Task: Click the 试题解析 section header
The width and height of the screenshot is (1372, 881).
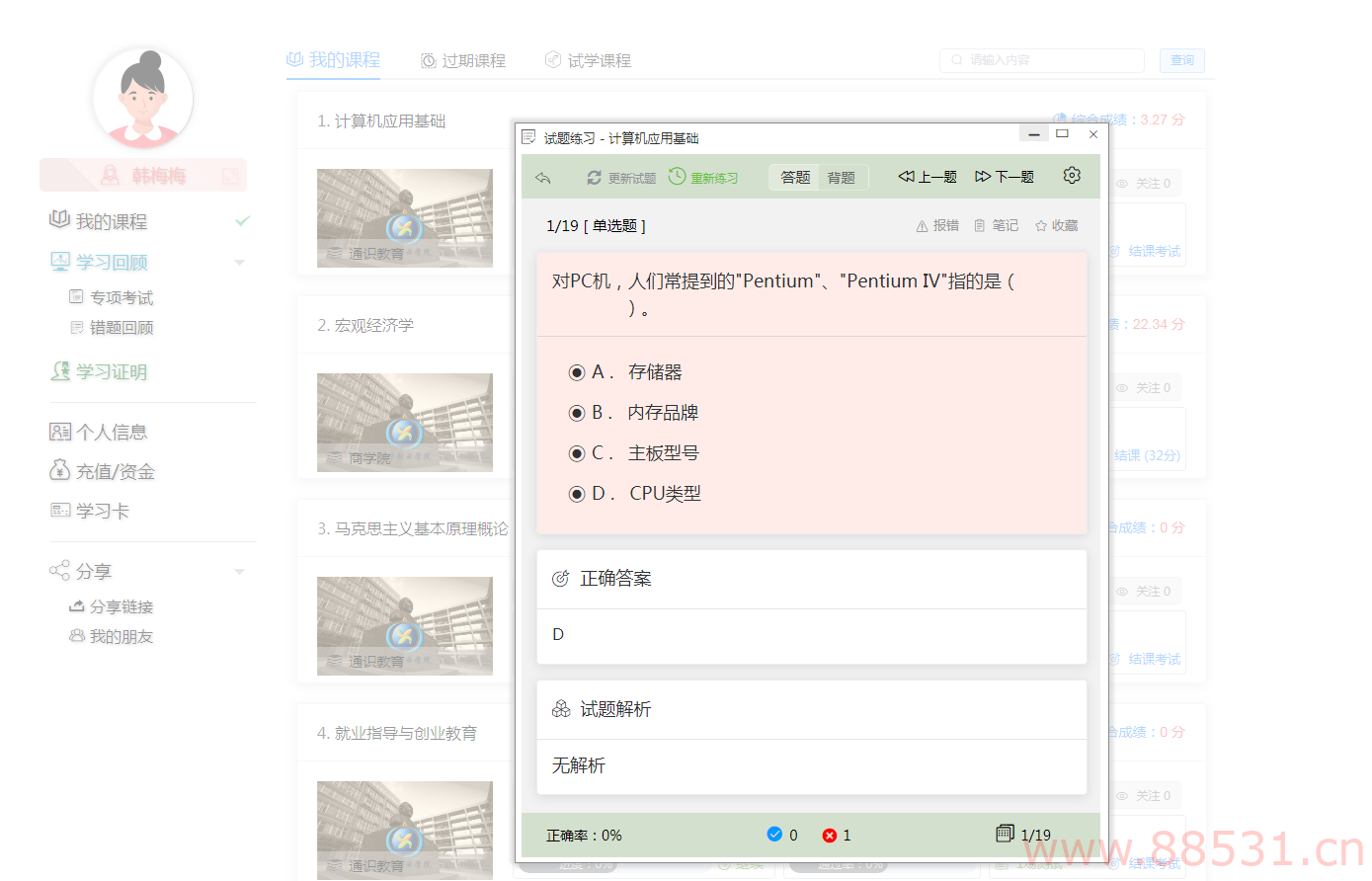Action: coord(812,710)
